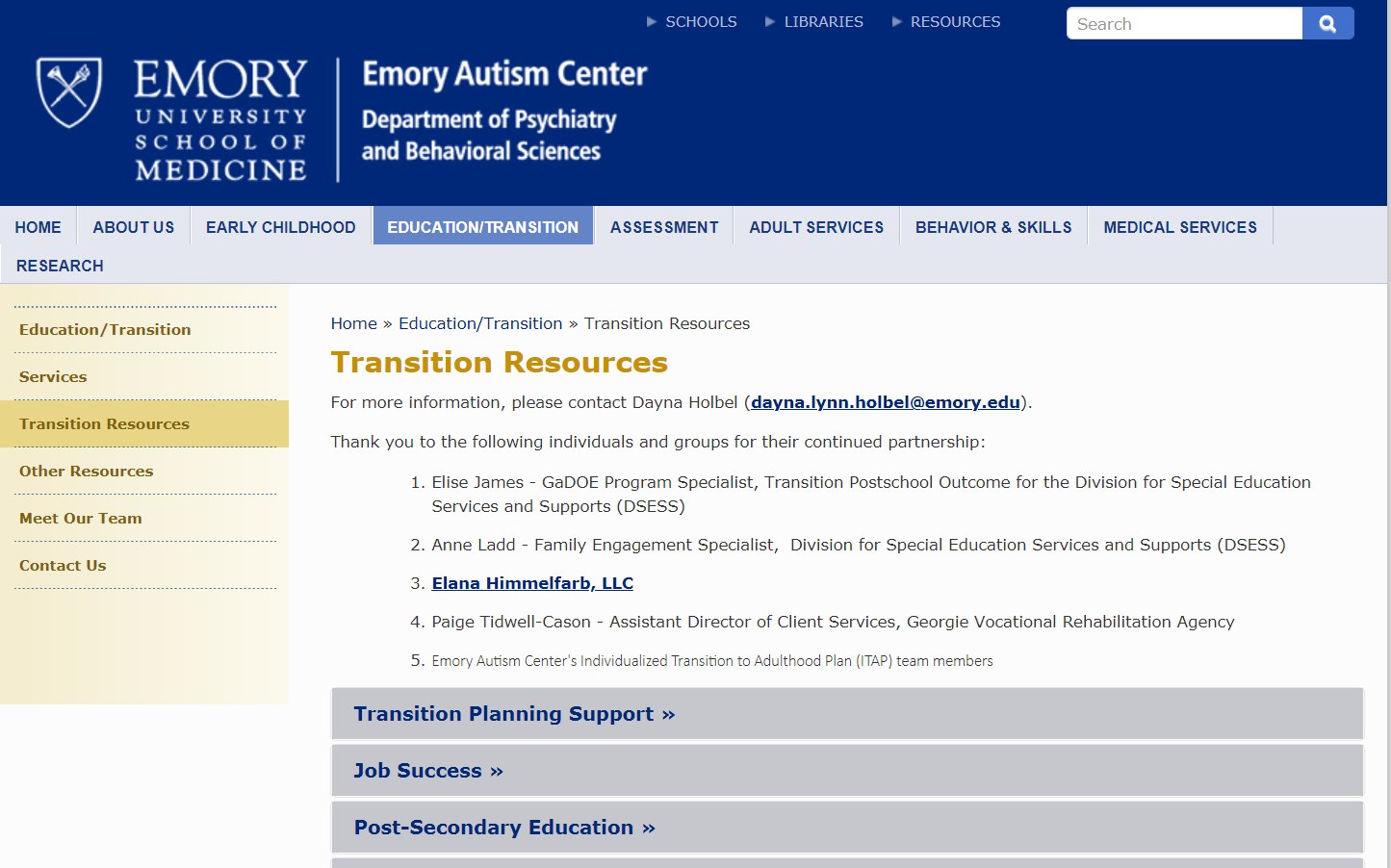Open the MEDICAL SERVICES menu
The image size is (1391, 868).
[1180, 227]
